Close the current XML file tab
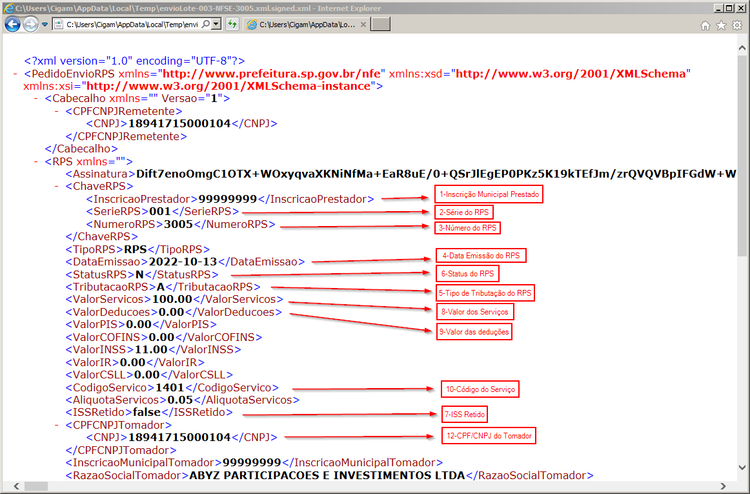Image resolution: width=750 pixels, height=494 pixels. coord(364,24)
